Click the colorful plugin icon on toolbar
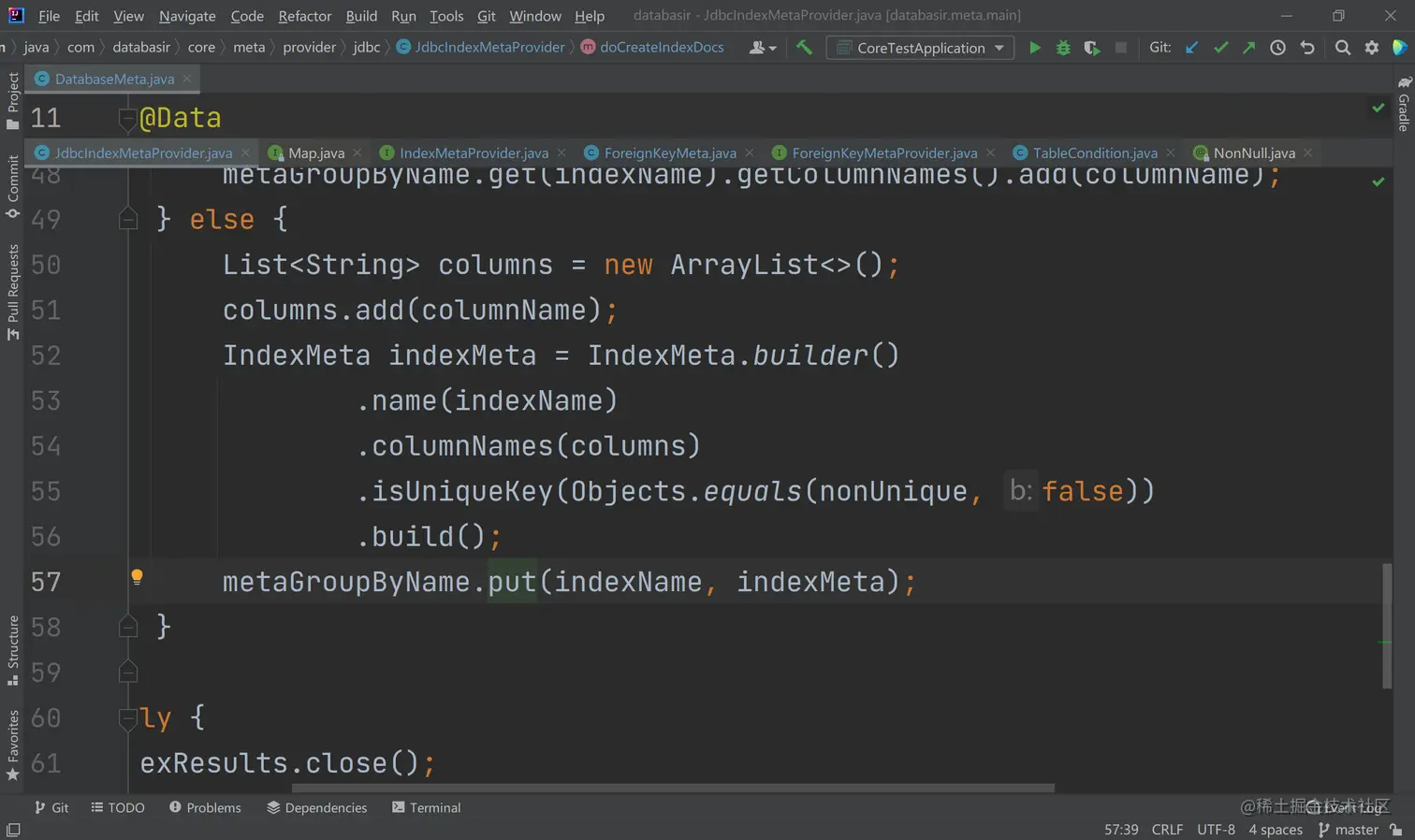 (x=1400, y=48)
